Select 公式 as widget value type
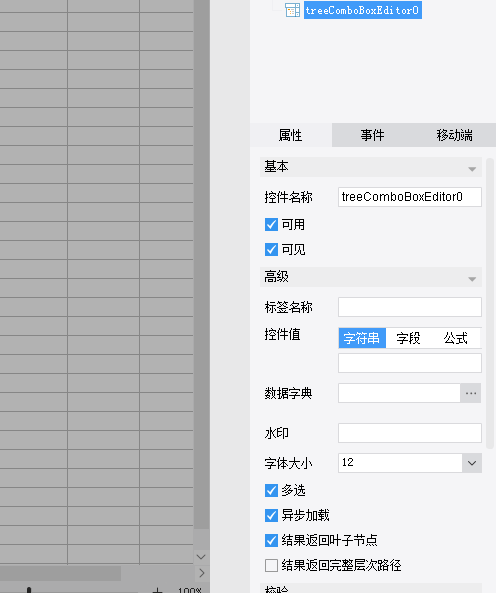Viewport: 496px width, 593px height. (456, 338)
